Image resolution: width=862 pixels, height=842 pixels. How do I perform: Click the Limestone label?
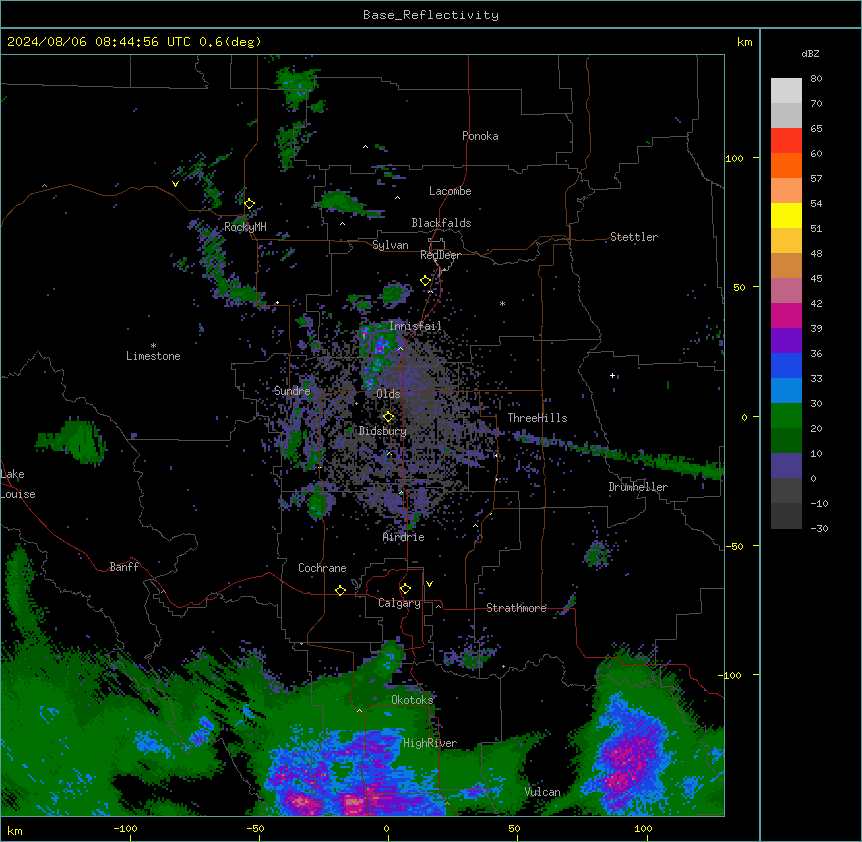[x=153, y=356]
